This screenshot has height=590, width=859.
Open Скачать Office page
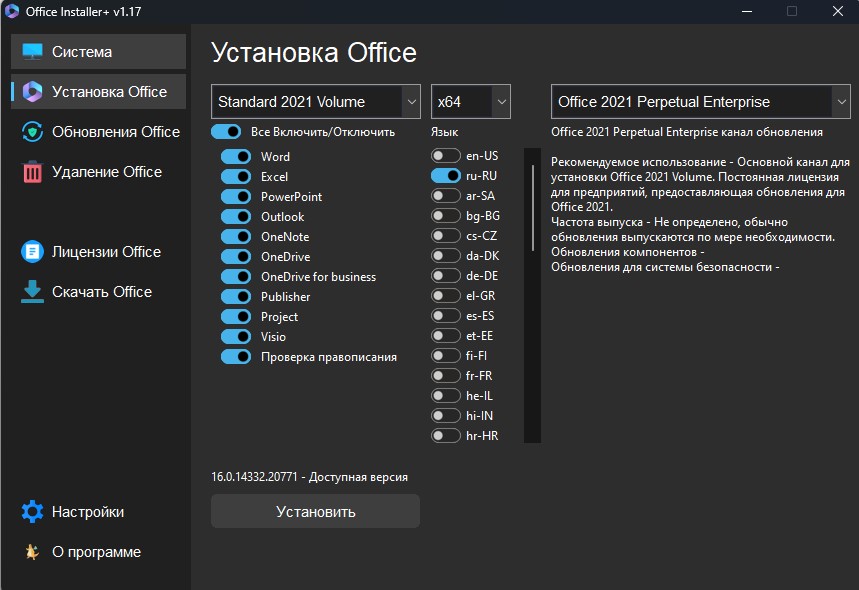click(99, 291)
